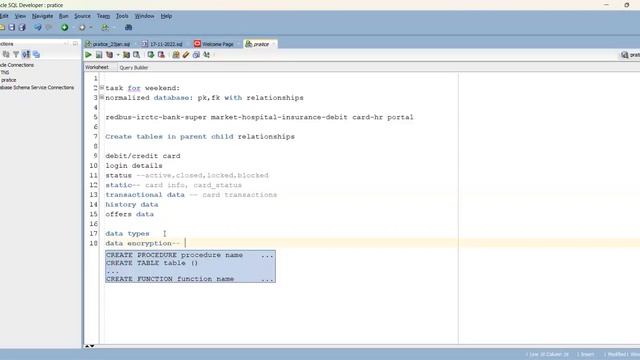The width and height of the screenshot is (640, 360).
Task: Maximize the Connections panel
Action: pyautogui.click(x=75, y=43)
